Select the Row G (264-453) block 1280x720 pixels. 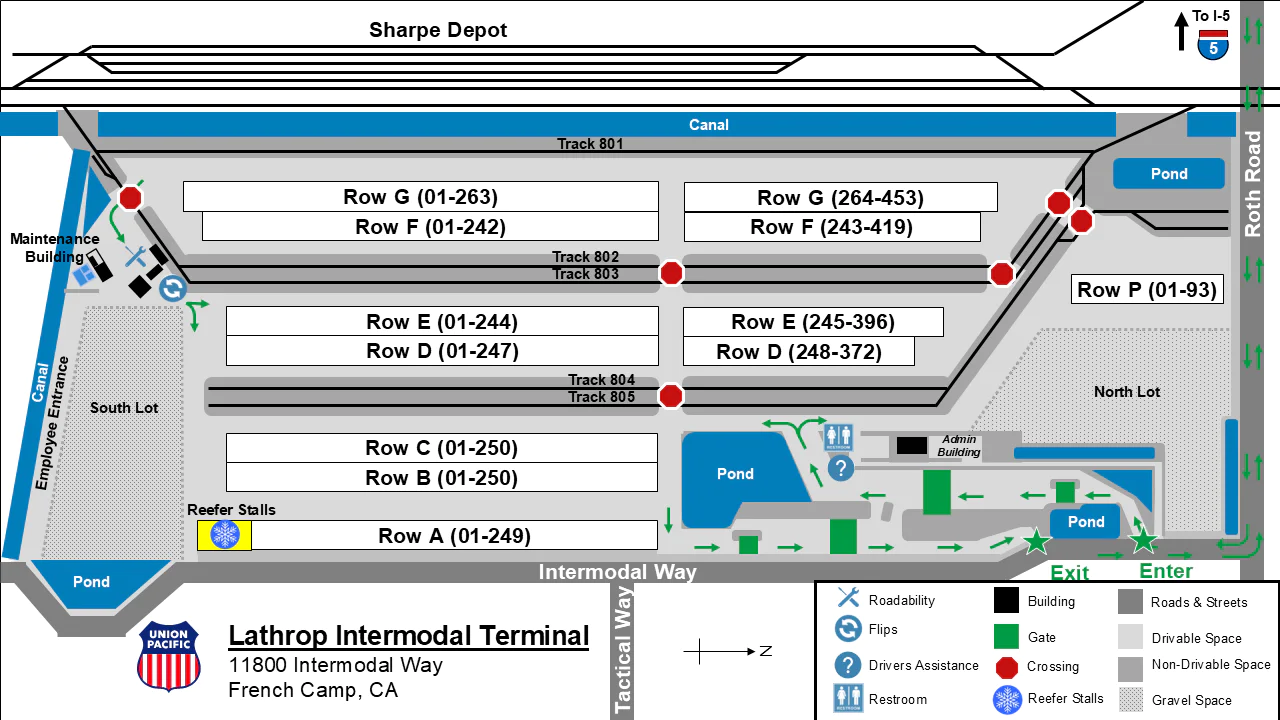(840, 197)
